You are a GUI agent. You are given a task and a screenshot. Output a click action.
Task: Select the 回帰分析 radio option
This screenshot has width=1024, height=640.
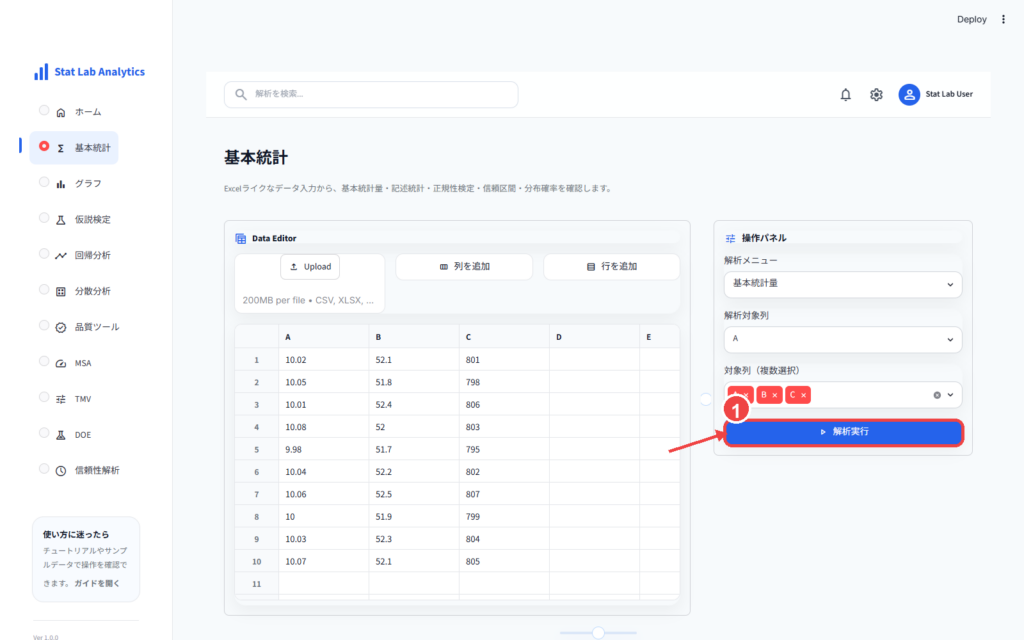click(44, 253)
